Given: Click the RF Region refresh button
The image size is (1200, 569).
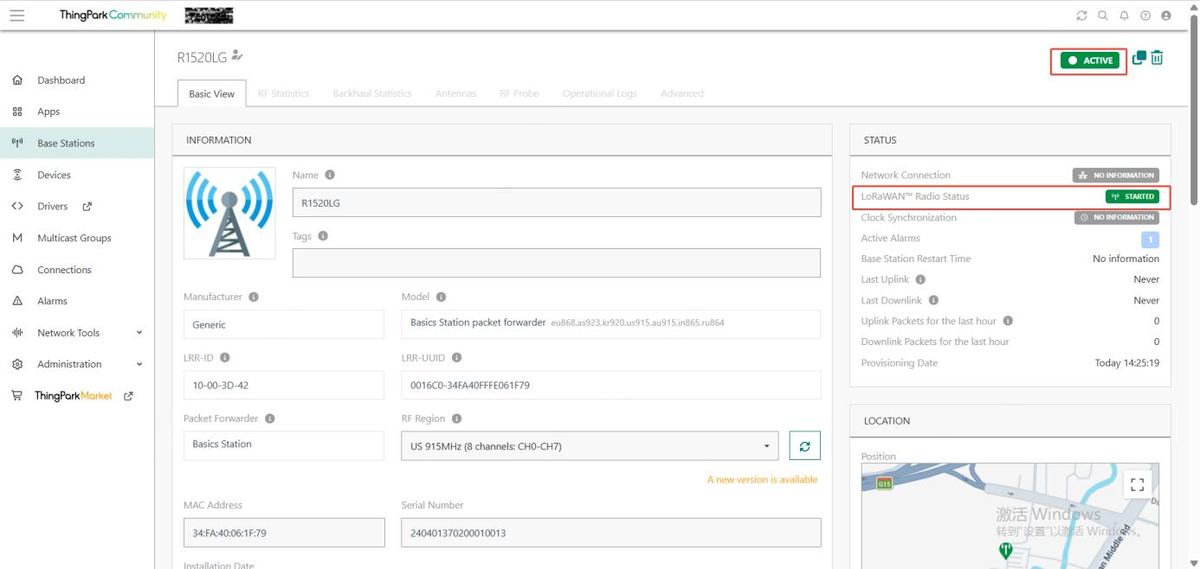Looking at the screenshot, I should (804, 446).
